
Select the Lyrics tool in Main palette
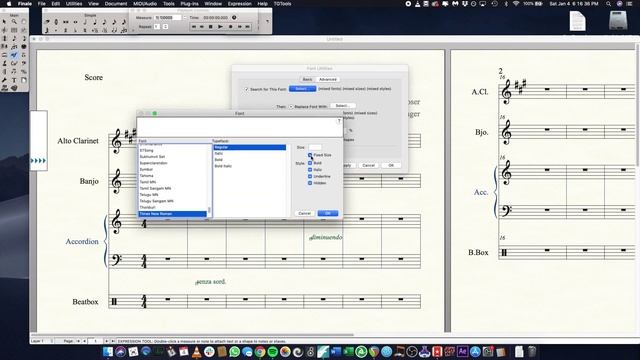pyautogui.click(x=4, y=63)
